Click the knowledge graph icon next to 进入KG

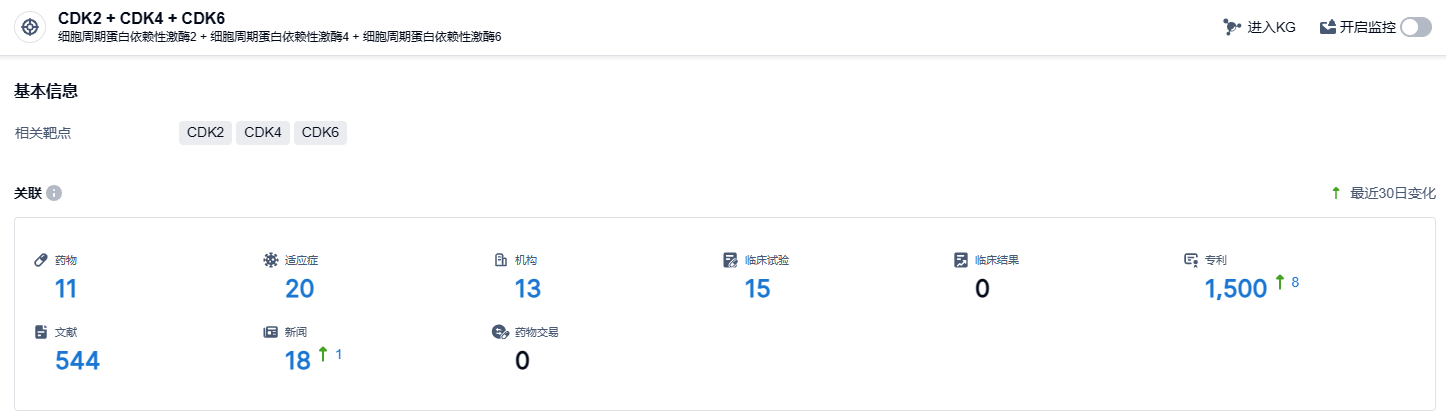(1232, 27)
